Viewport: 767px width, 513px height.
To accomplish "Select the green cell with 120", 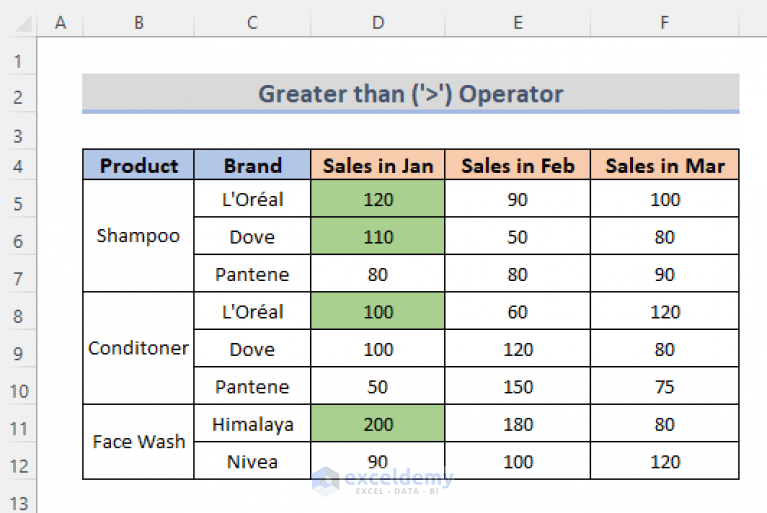I will 378,199.
